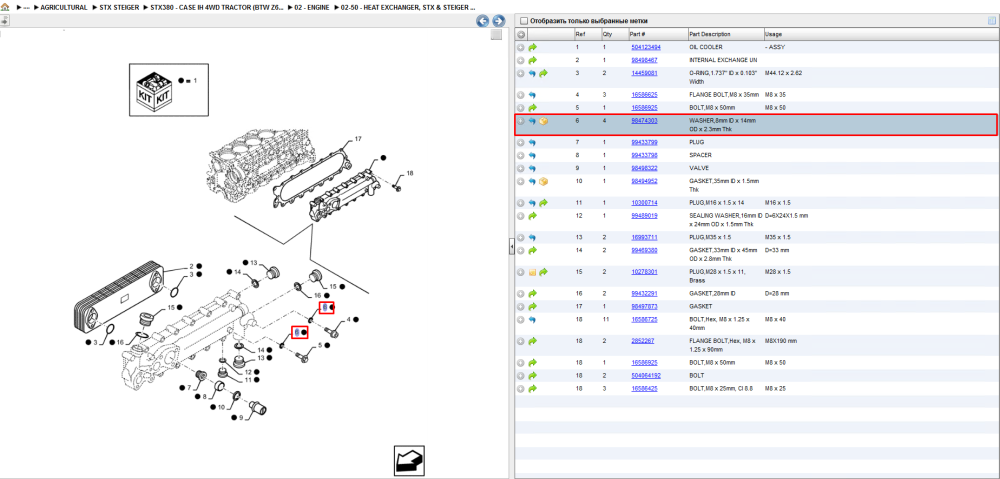Click the green arrow for OIL COOLER
The height and width of the screenshot is (479, 1000).
533,47
